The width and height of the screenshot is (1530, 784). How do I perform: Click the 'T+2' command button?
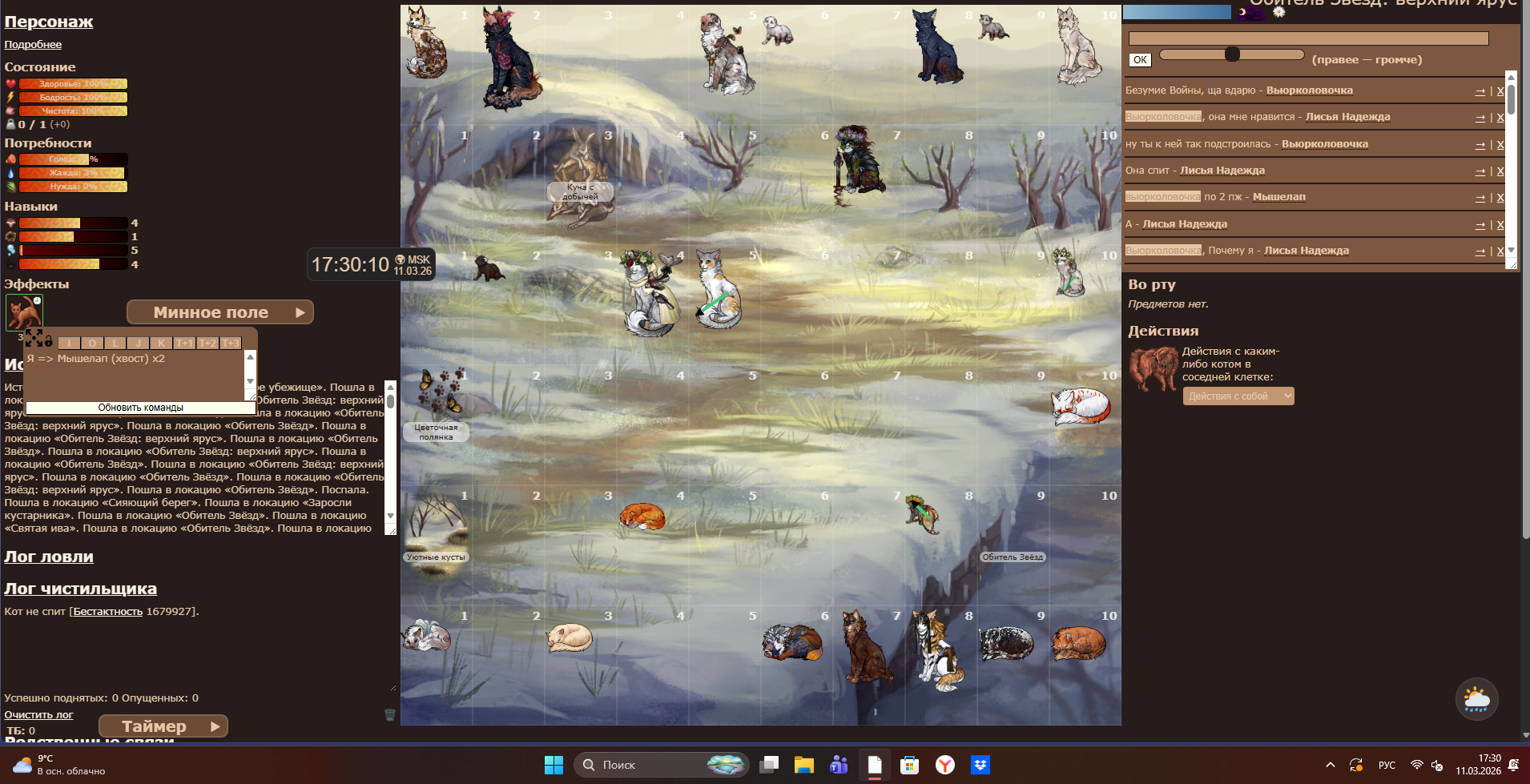pyautogui.click(x=207, y=343)
